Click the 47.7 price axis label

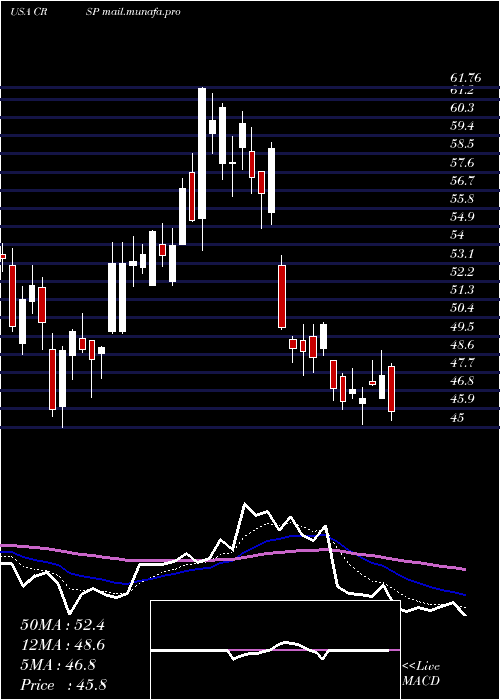[x=462, y=363]
